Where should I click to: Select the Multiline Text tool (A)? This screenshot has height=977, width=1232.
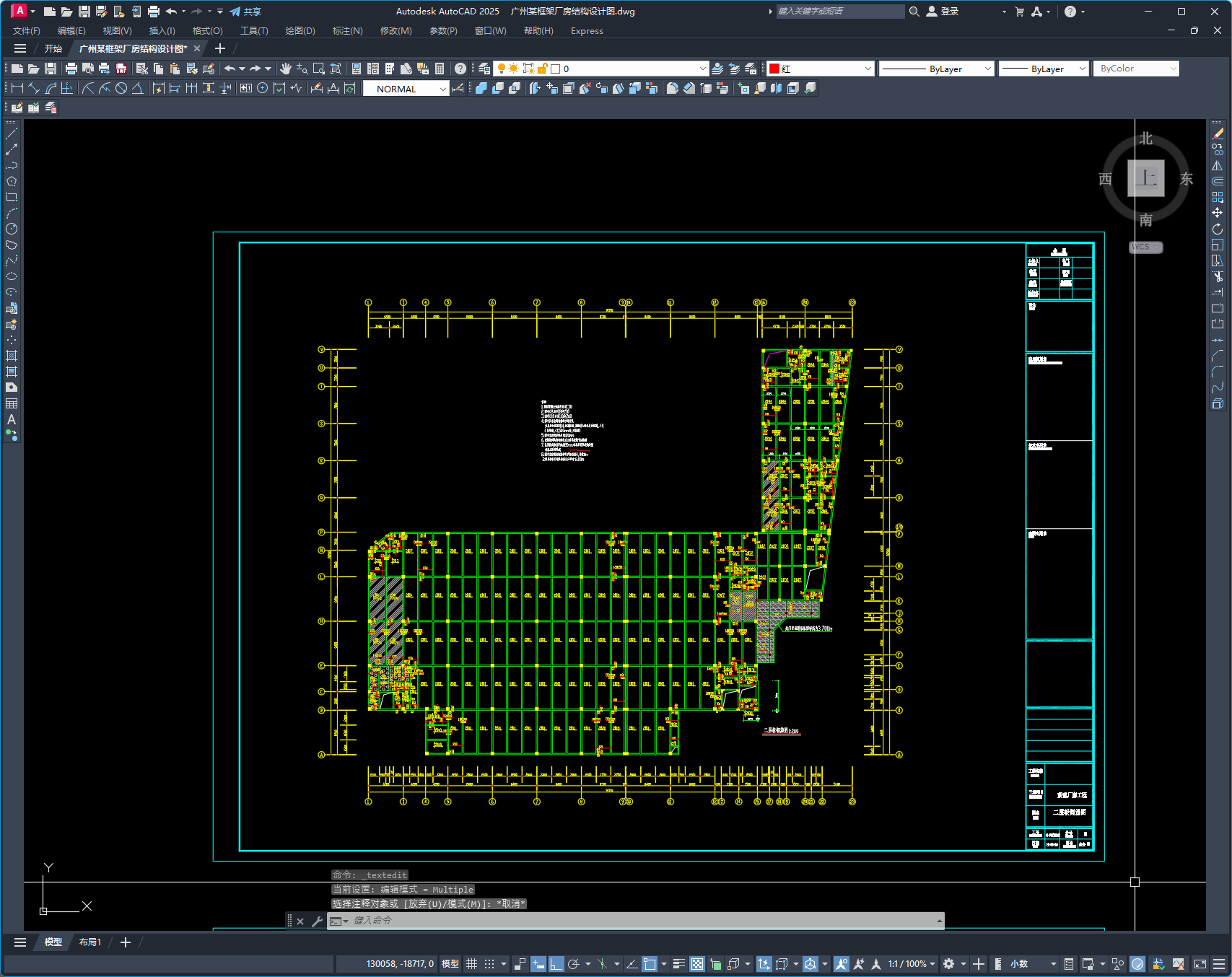click(12, 419)
